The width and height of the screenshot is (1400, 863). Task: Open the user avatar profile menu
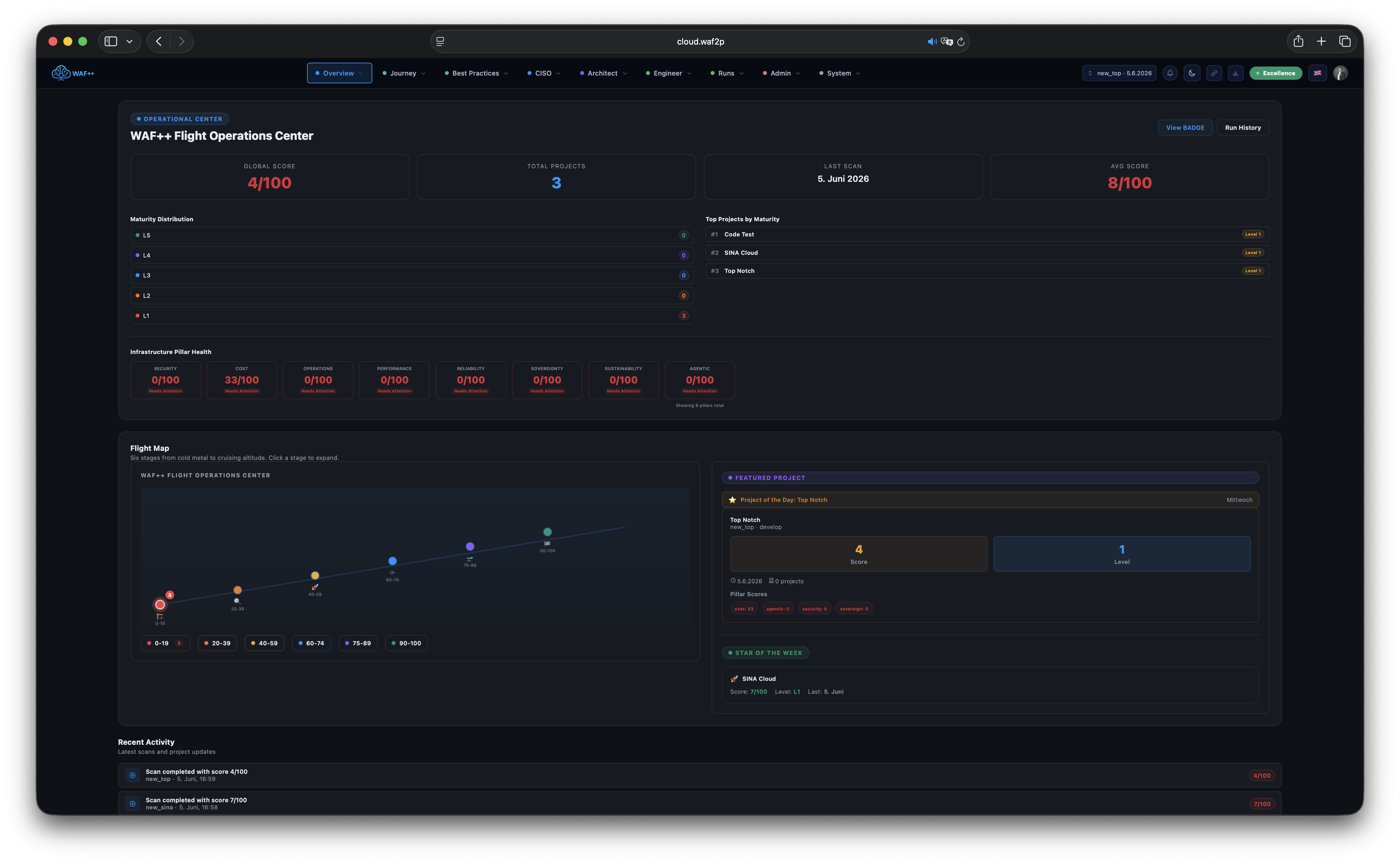[x=1341, y=73]
